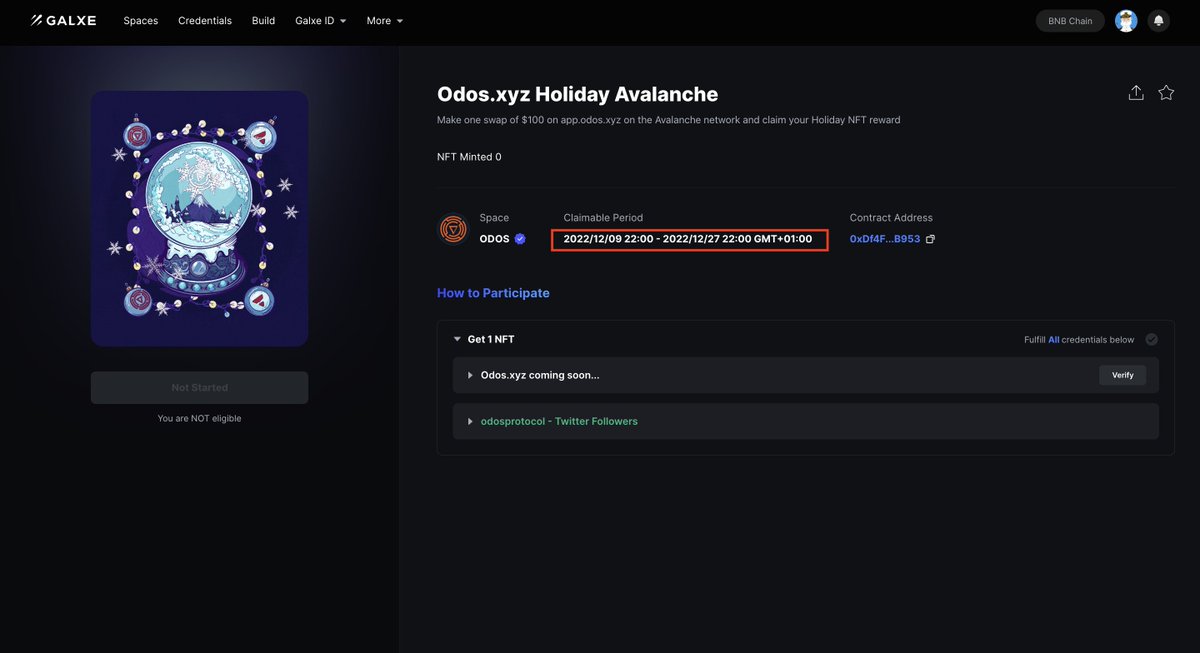Click the ODOS verified badge
1200x653 pixels.
tap(520, 239)
